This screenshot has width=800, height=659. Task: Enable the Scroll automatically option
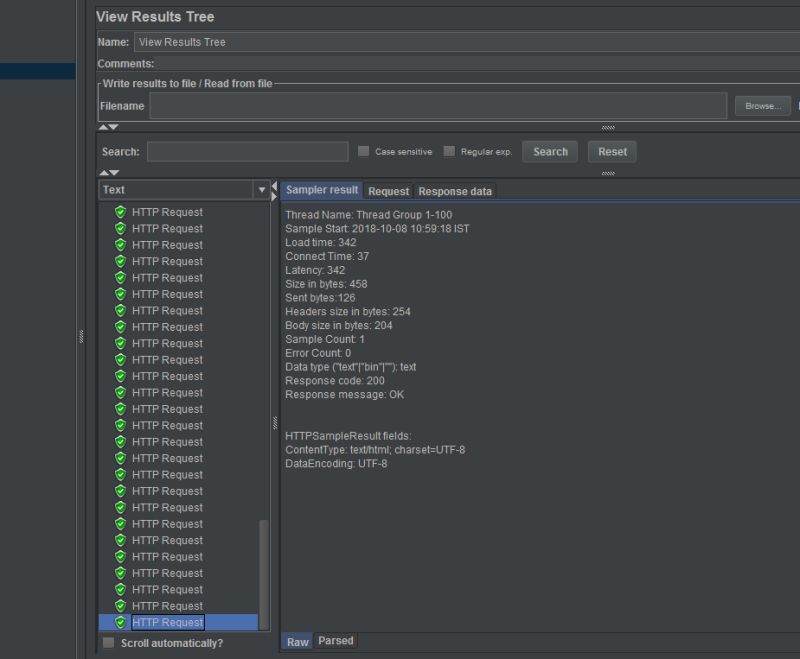tap(108, 645)
